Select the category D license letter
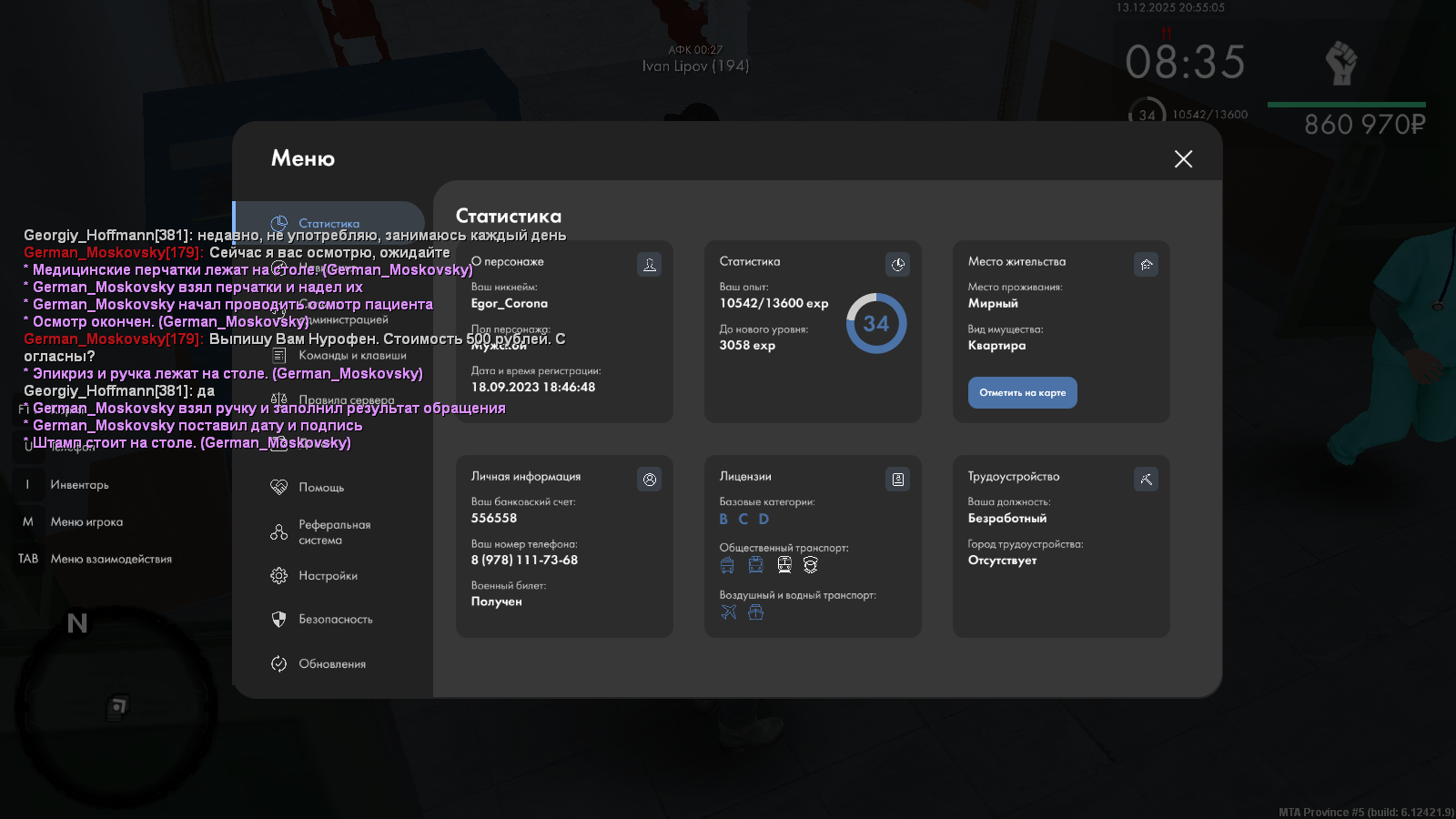 [x=763, y=519]
